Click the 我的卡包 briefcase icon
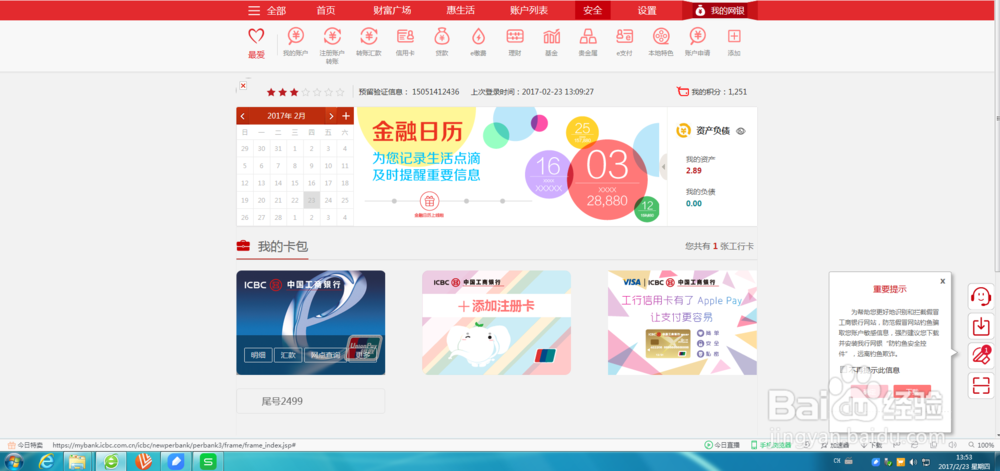 [243, 246]
